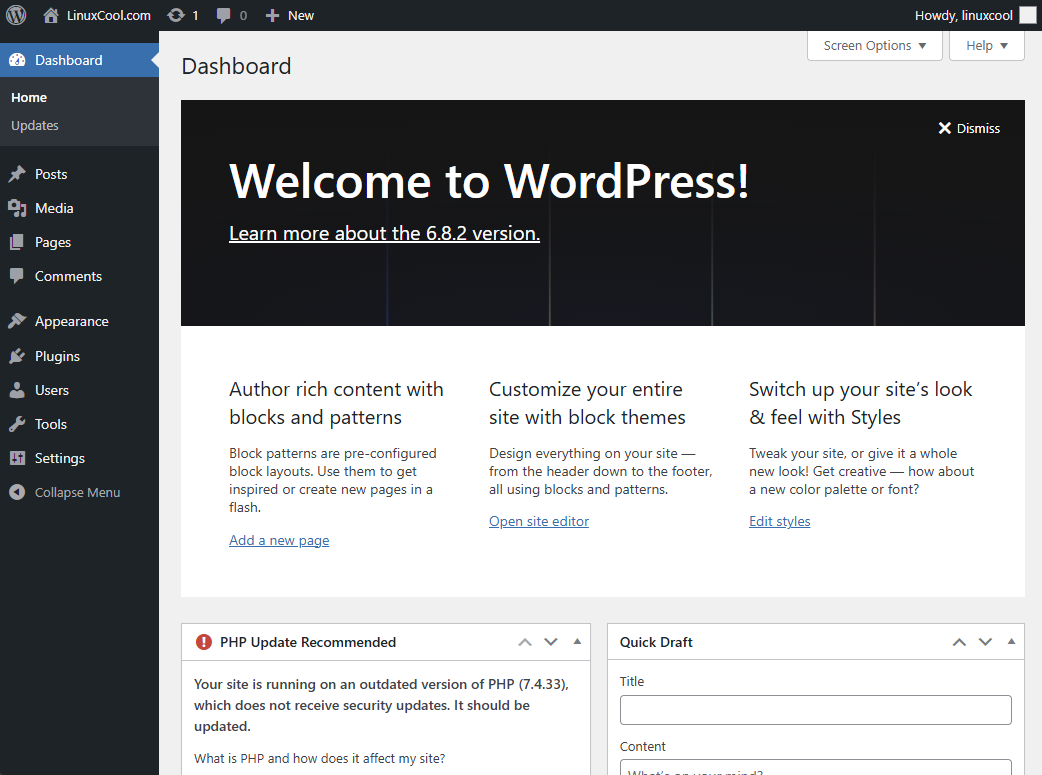
Task: Click into the Quick Draft Title field
Action: point(815,710)
